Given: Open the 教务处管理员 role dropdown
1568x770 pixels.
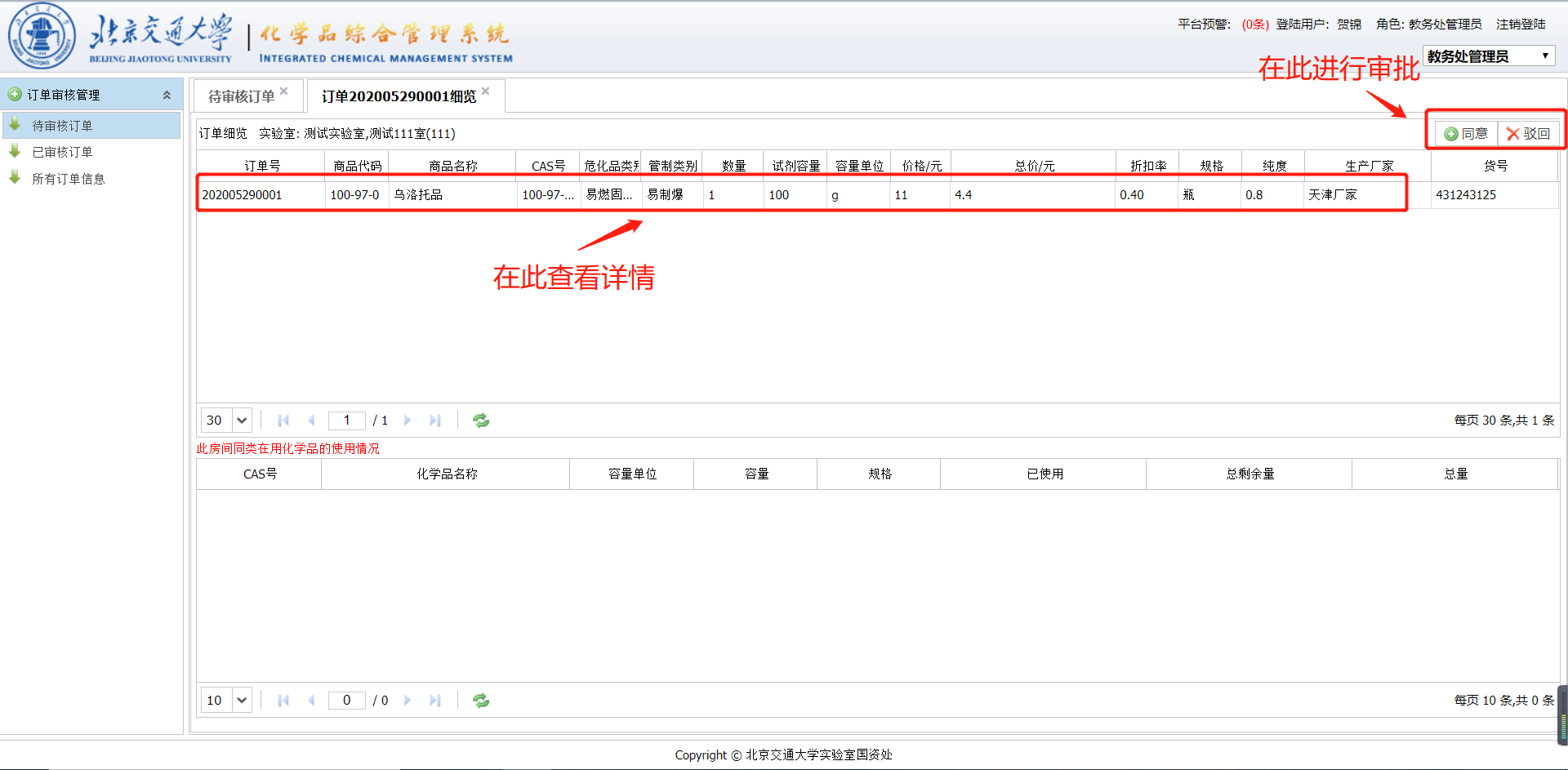Looking at the screenshot, I should [1488, 56].
